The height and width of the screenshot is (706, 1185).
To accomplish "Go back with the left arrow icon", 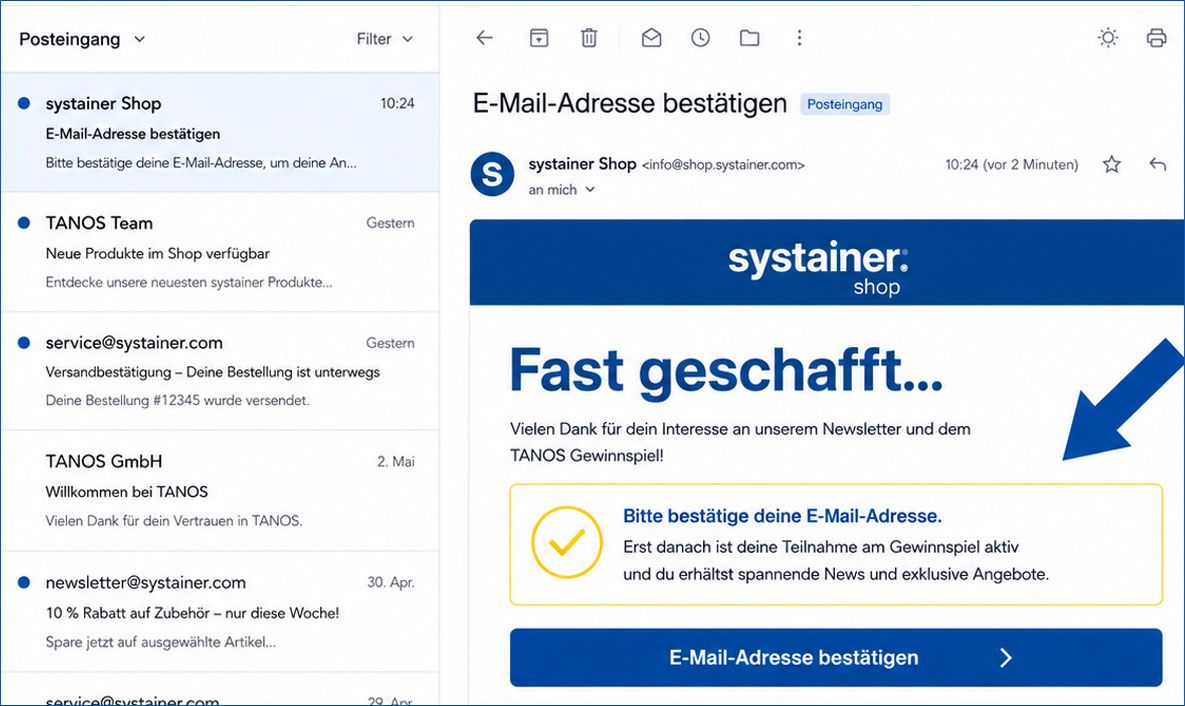I will [x=484, y=38].
